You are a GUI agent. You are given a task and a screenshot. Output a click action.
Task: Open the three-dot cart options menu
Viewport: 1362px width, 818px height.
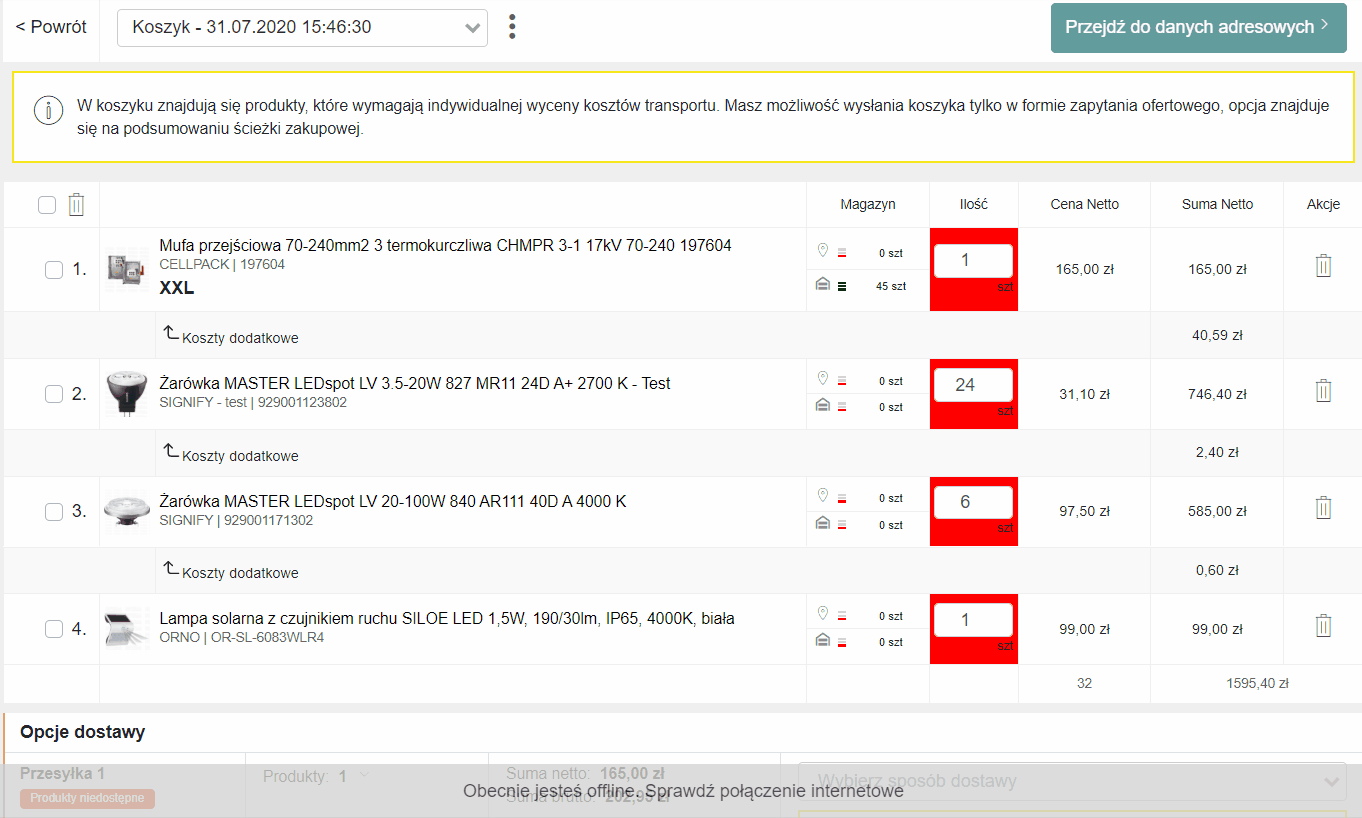(512, 27)
